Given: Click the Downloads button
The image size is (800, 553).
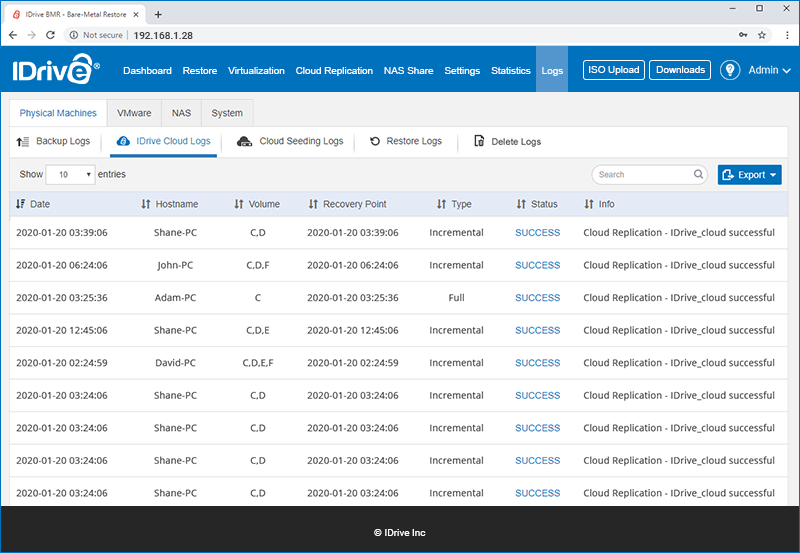Looking at the screenshot, I should (680, 70).
